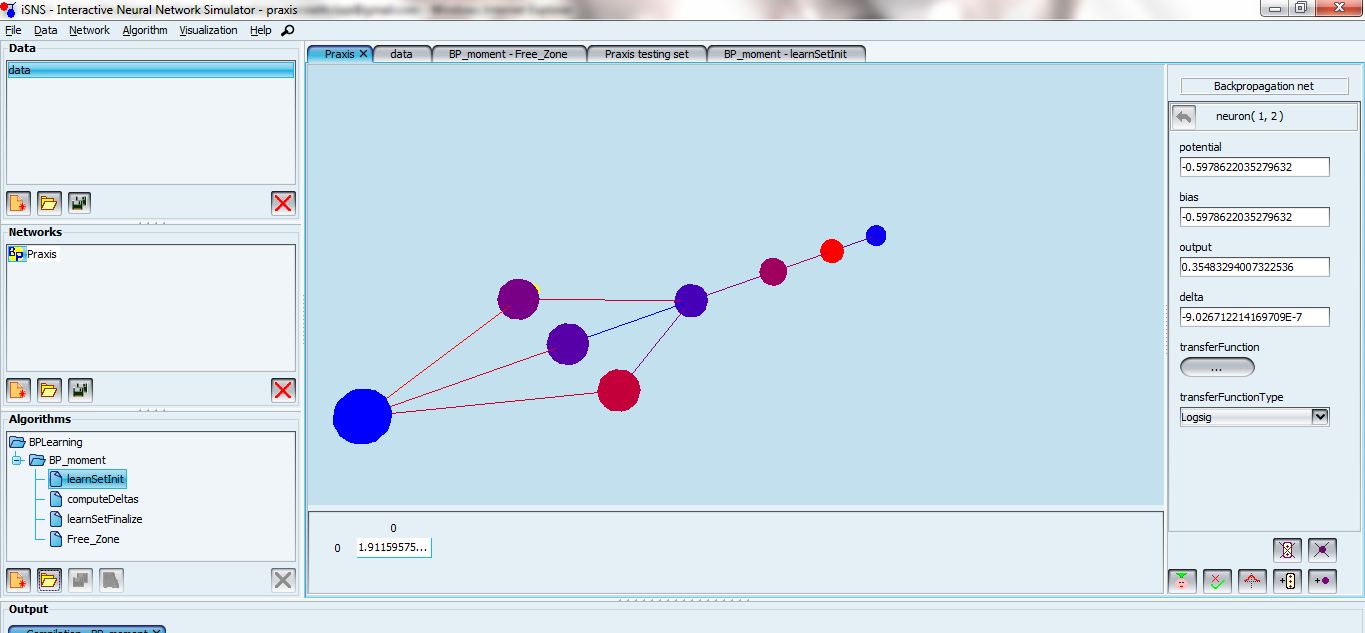
Task: Click the save icon in the Networks panel
Action: tap(79, 390)
